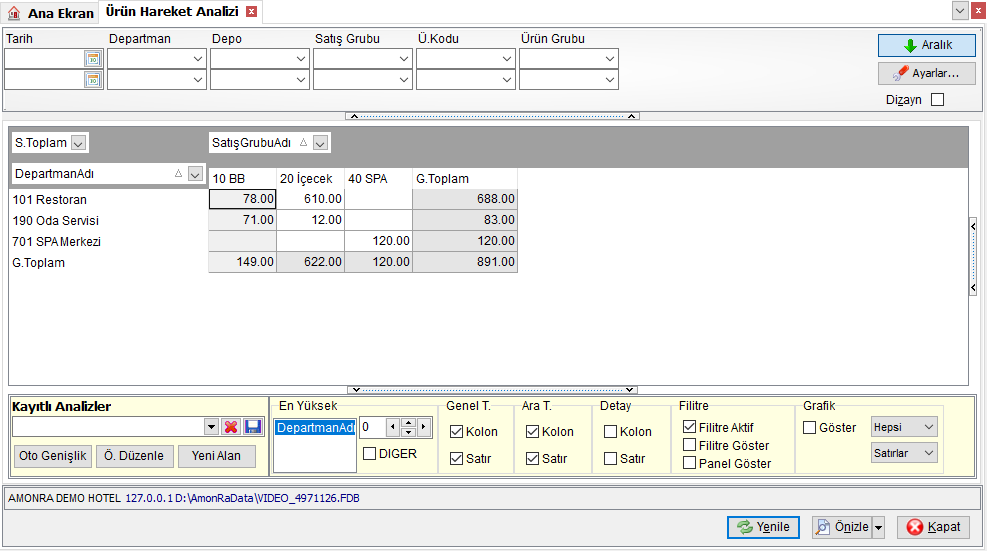The height and width of the screenshot is (551, 988).
Task: Click the first Tarih date input field
Action: pos(45,59)
